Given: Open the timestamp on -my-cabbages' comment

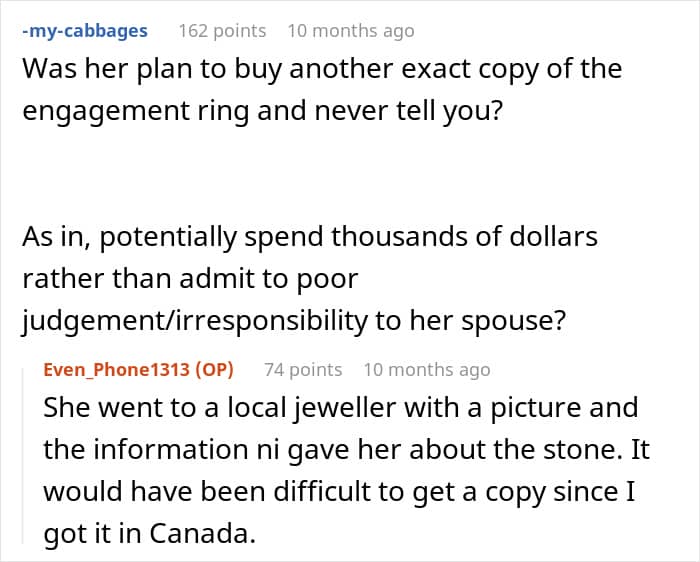Looking at the screenshot, I should click(x=351, y=31).
